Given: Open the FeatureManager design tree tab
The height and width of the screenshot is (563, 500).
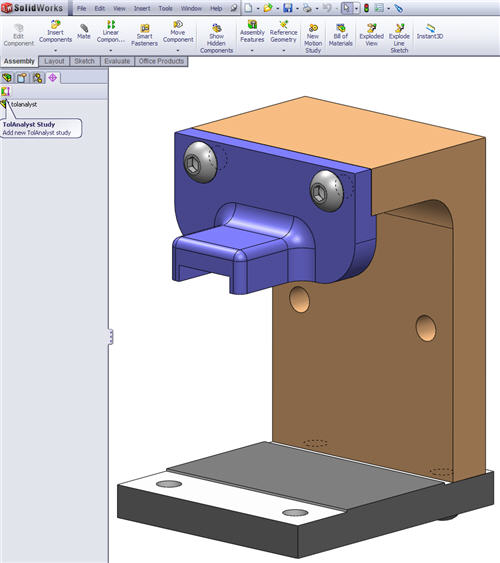Looking at the screenshot, I should (7, 78).
